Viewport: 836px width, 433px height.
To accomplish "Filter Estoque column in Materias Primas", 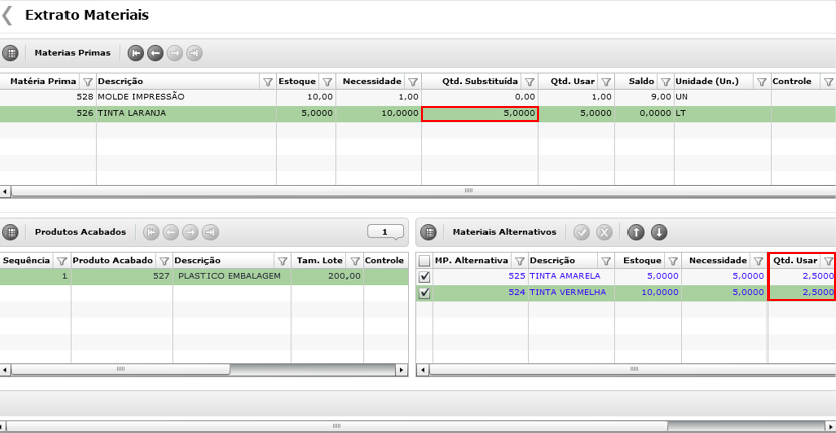I will point(327,82).
